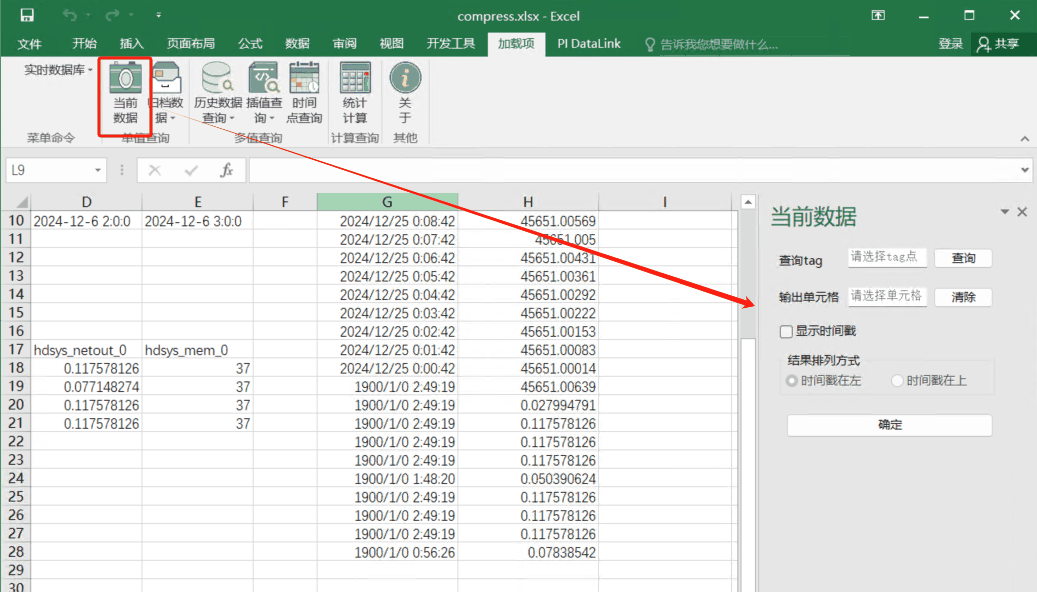1037x592 pixels.
Task: Select the 时间戳在左 radio option
Action: 792,381
